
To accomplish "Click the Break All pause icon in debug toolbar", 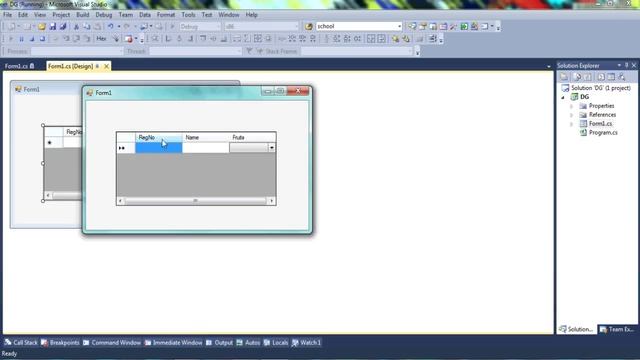I will point(21,39).
